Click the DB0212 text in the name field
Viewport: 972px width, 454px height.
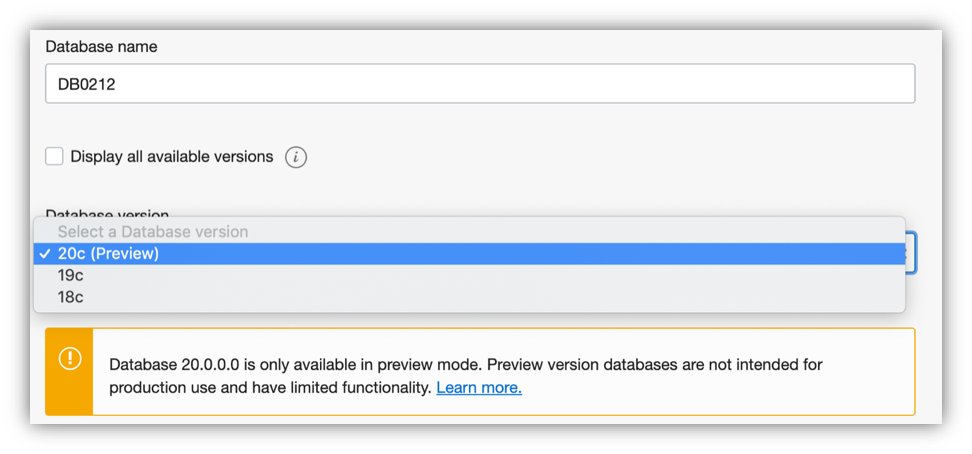(x=87, y=85)
